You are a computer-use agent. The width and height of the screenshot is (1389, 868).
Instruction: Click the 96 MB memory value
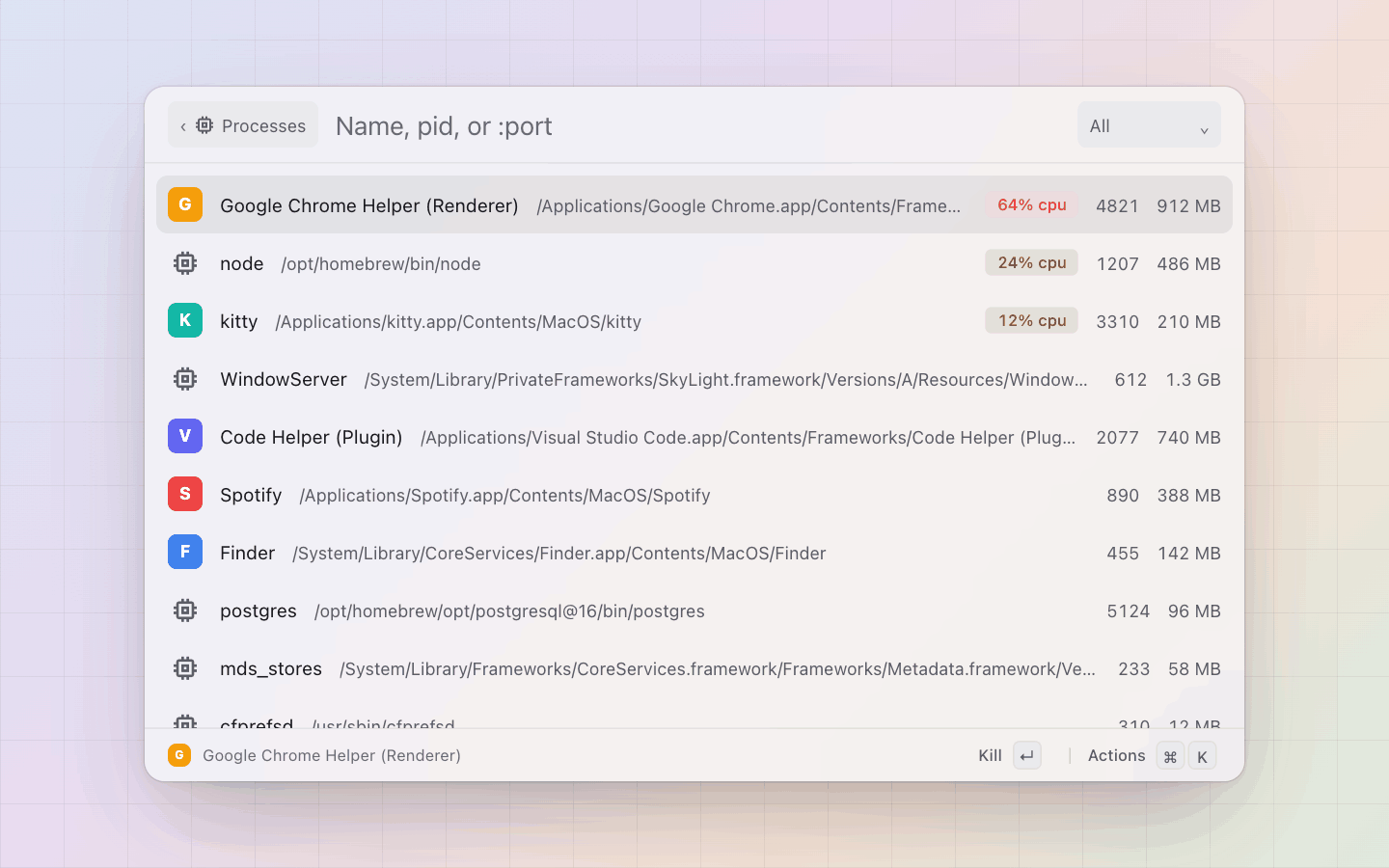point(1194,610)
